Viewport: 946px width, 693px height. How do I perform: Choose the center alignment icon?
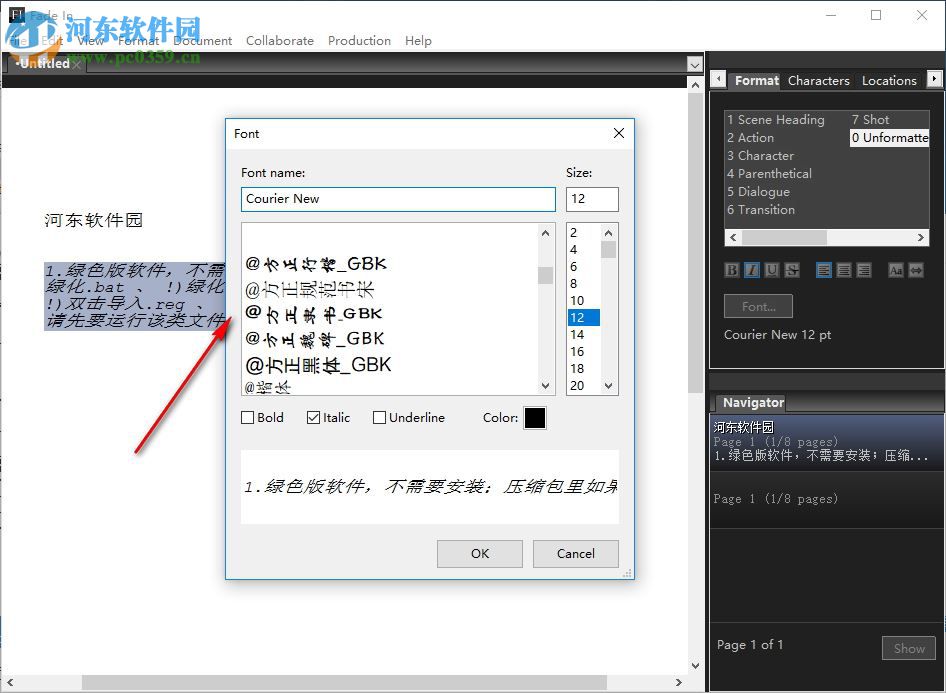845,269
